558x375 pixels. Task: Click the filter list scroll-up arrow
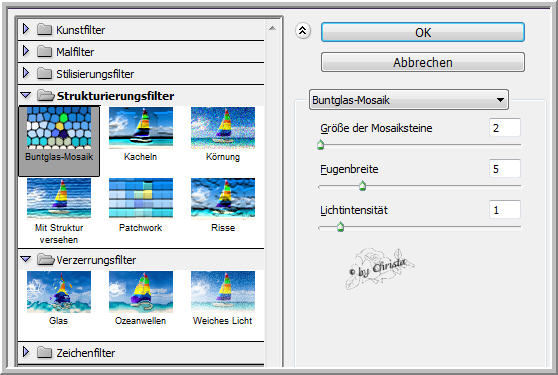point(272,28)
